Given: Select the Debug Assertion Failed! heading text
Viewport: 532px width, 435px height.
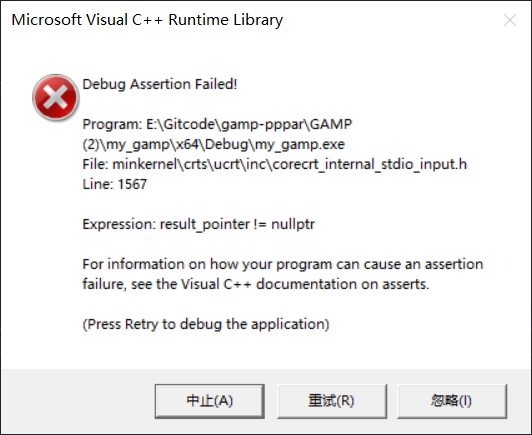Looking at the screenshot, I should [x=160, y=84].
